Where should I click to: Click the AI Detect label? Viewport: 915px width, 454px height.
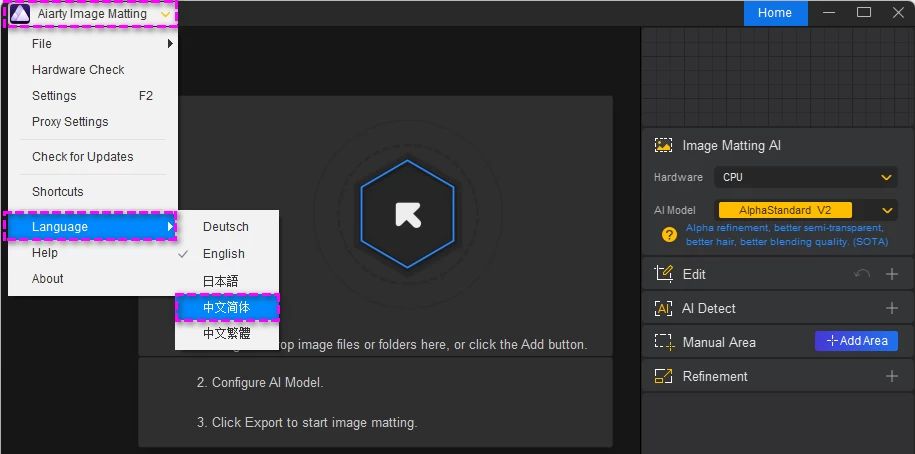click(708, 309)
